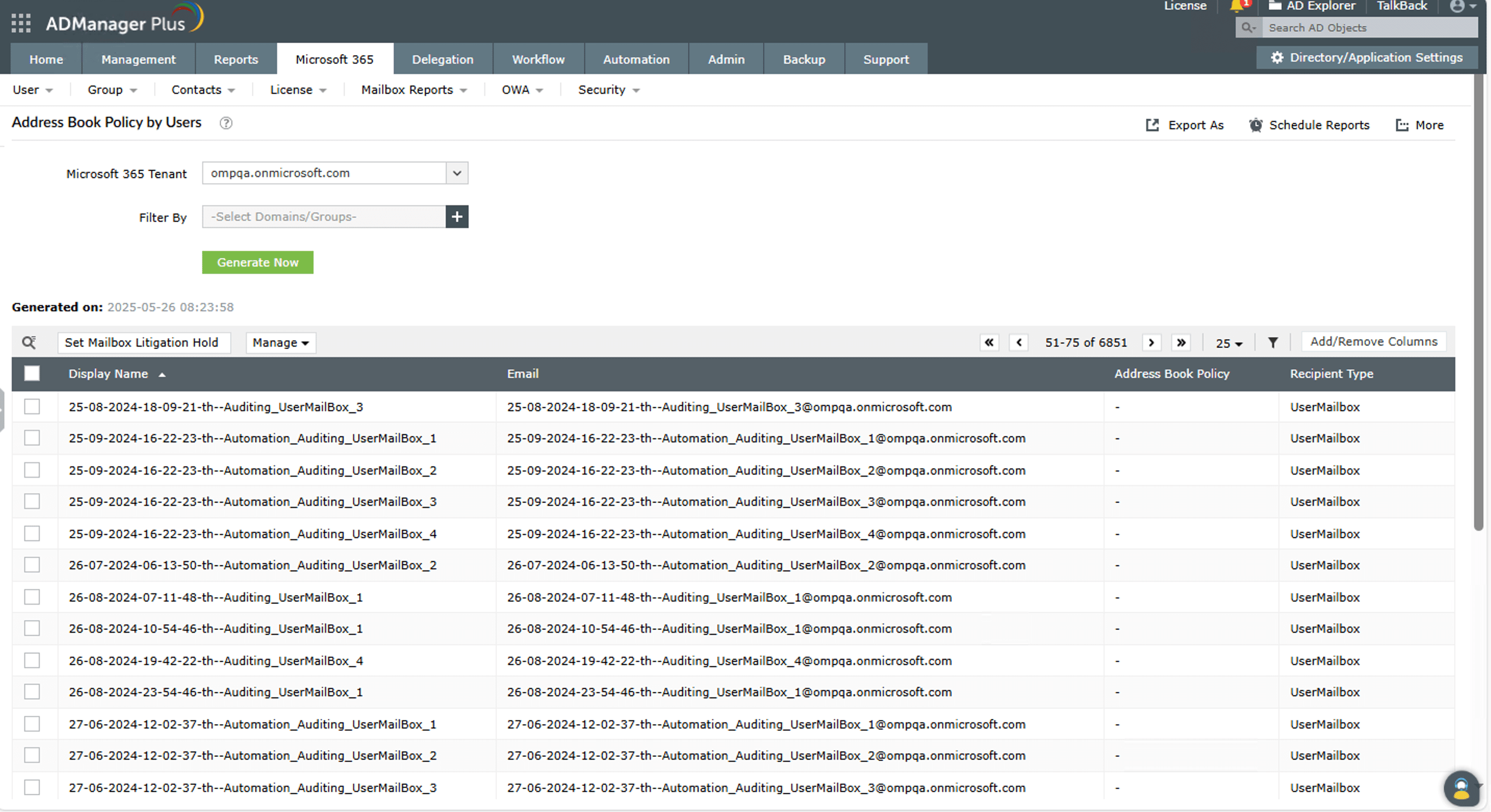The height and width of the screenshot is (812, 1491).
Task: Click the filter funnel icon
Action: [x=1273, y=342]
